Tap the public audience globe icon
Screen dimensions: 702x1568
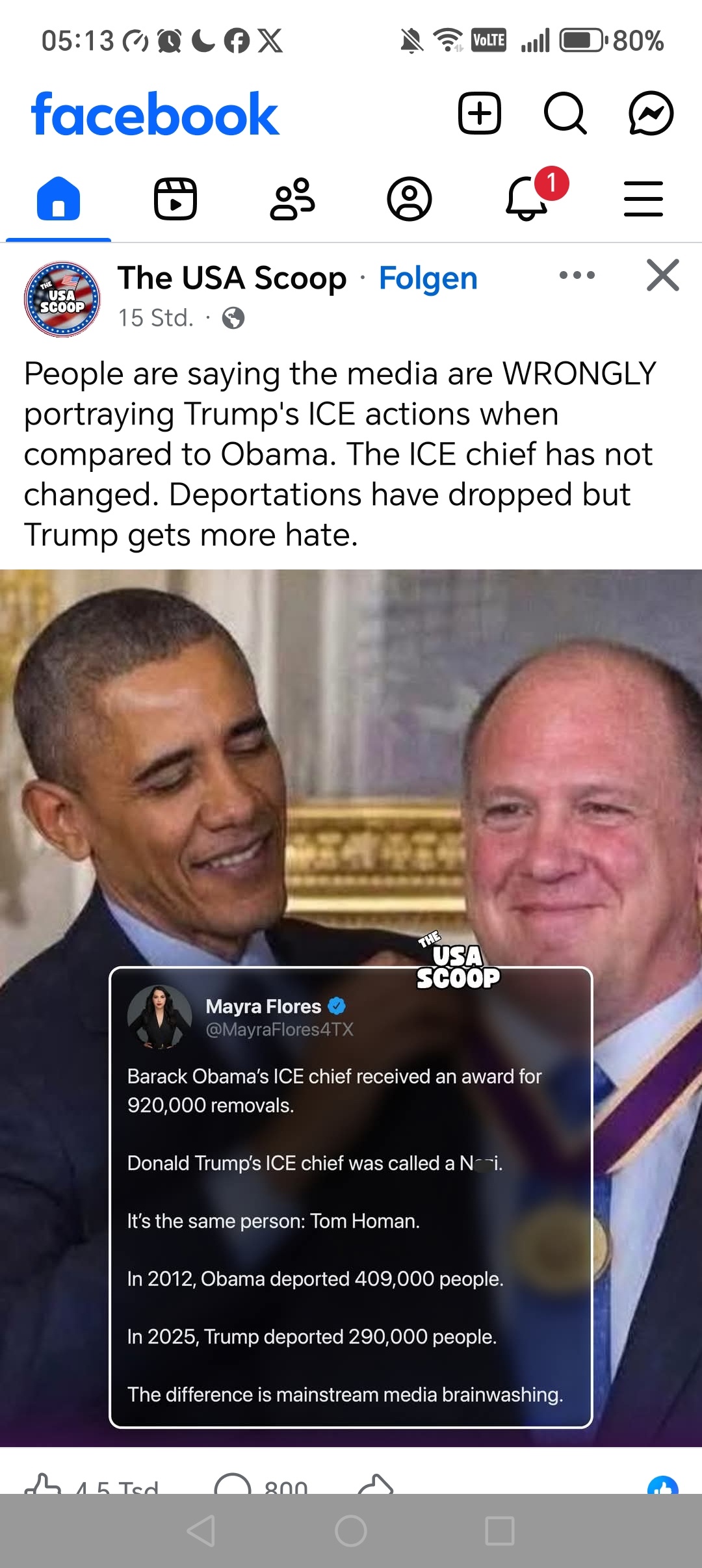coord(233,318)
